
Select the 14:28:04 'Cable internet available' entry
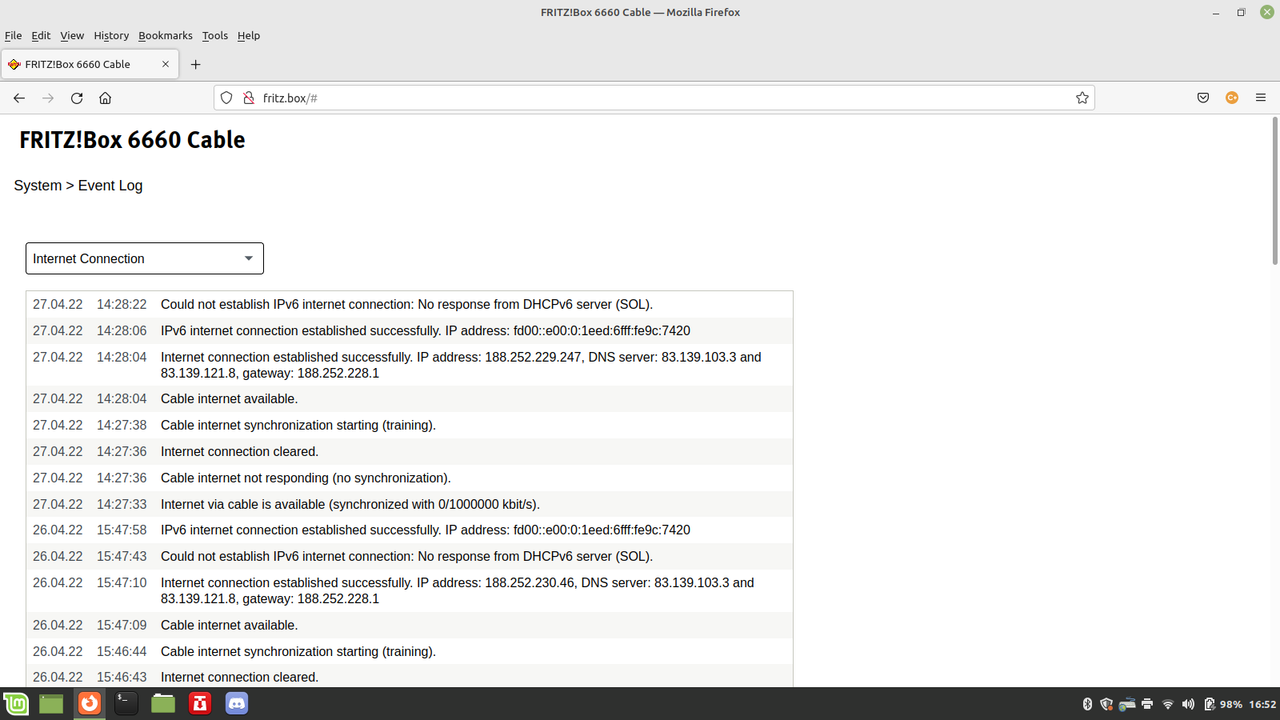[409, 398]
